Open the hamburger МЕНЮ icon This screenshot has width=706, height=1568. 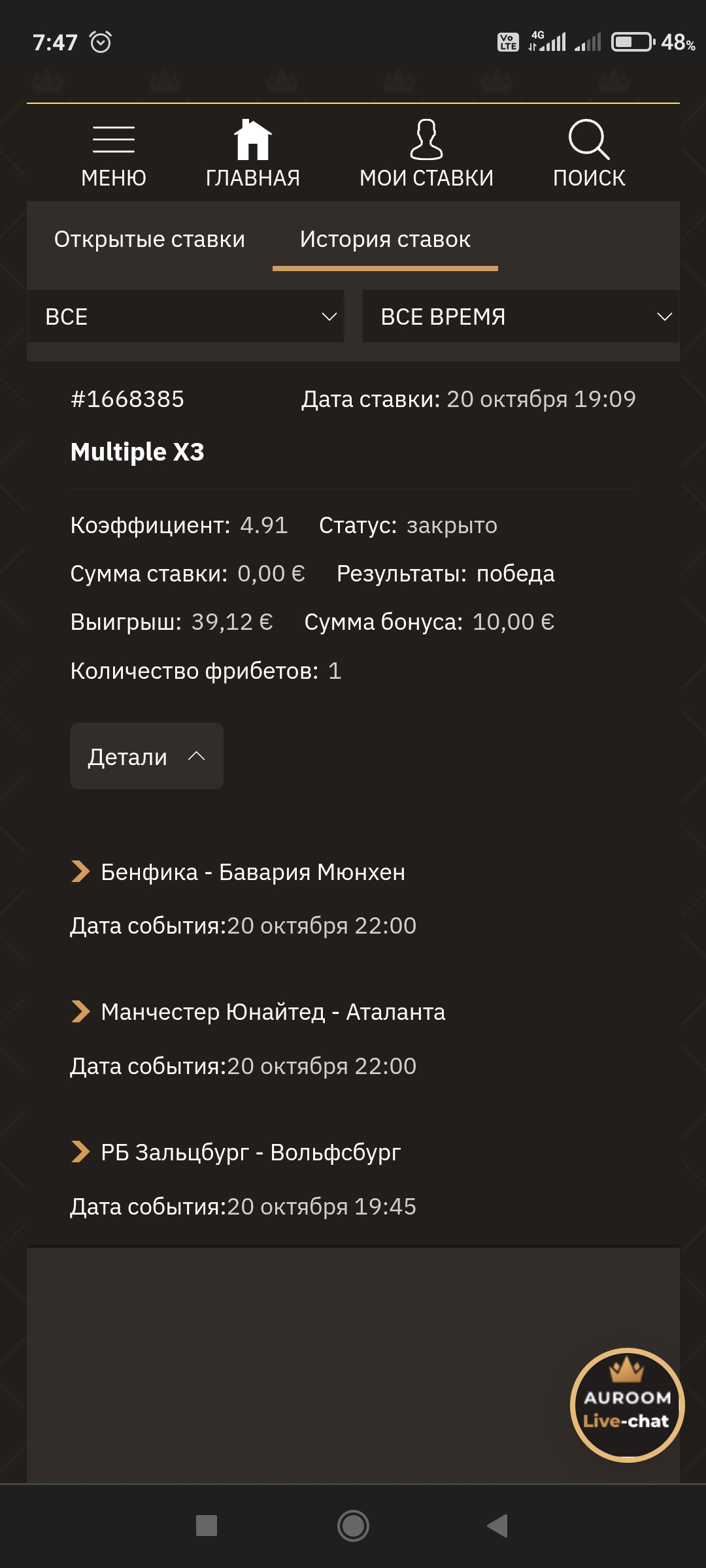114,140
